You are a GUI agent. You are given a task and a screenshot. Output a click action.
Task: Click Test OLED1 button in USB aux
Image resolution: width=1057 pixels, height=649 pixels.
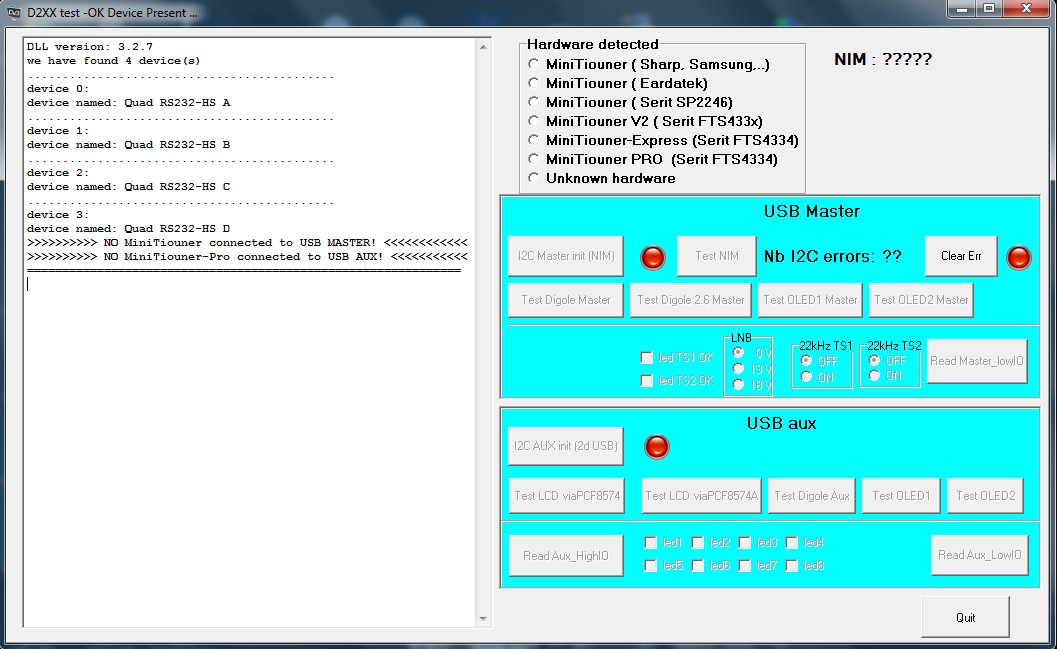pyautogui.click(x=901, y=496)
